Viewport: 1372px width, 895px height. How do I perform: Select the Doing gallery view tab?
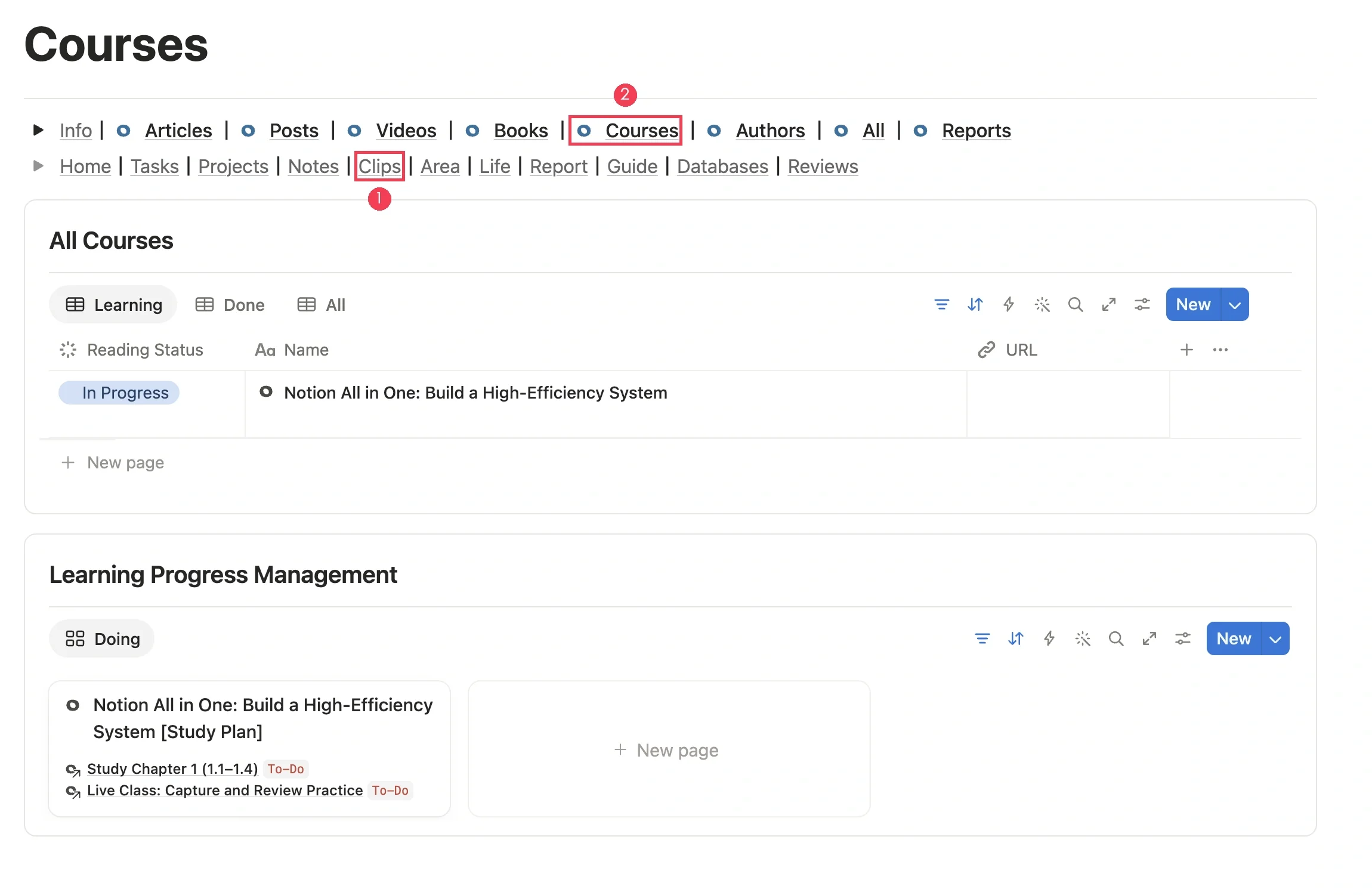coord(102,639)
